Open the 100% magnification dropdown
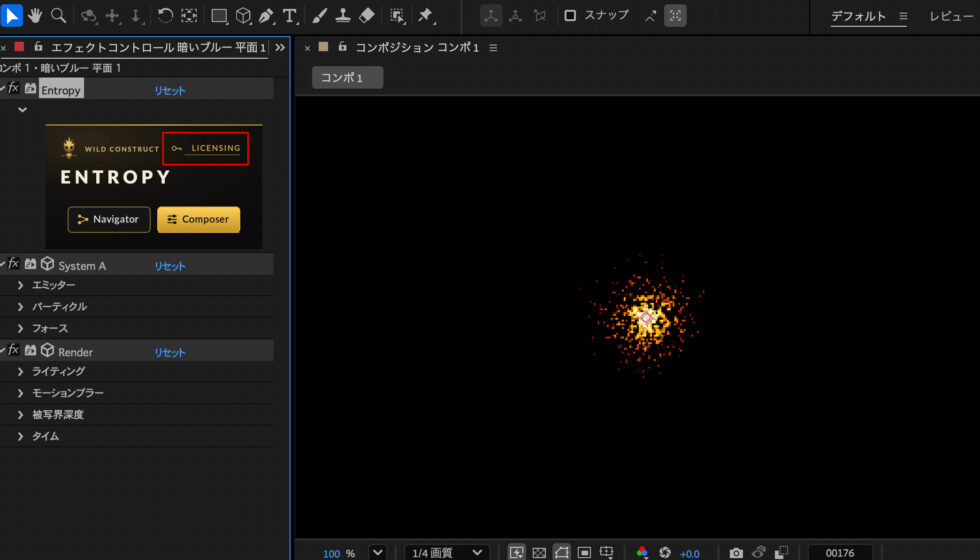Screen dimensions: 980x560 [377, 552]
